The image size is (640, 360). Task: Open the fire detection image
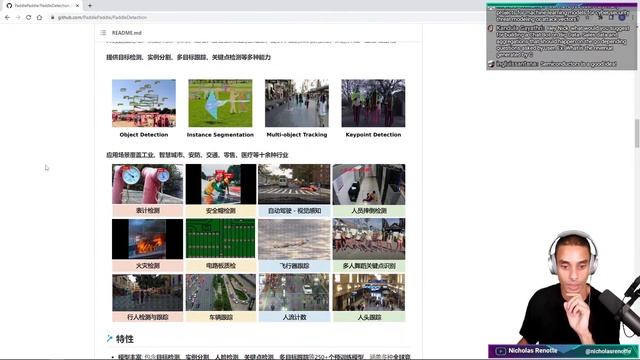(147, 239)
